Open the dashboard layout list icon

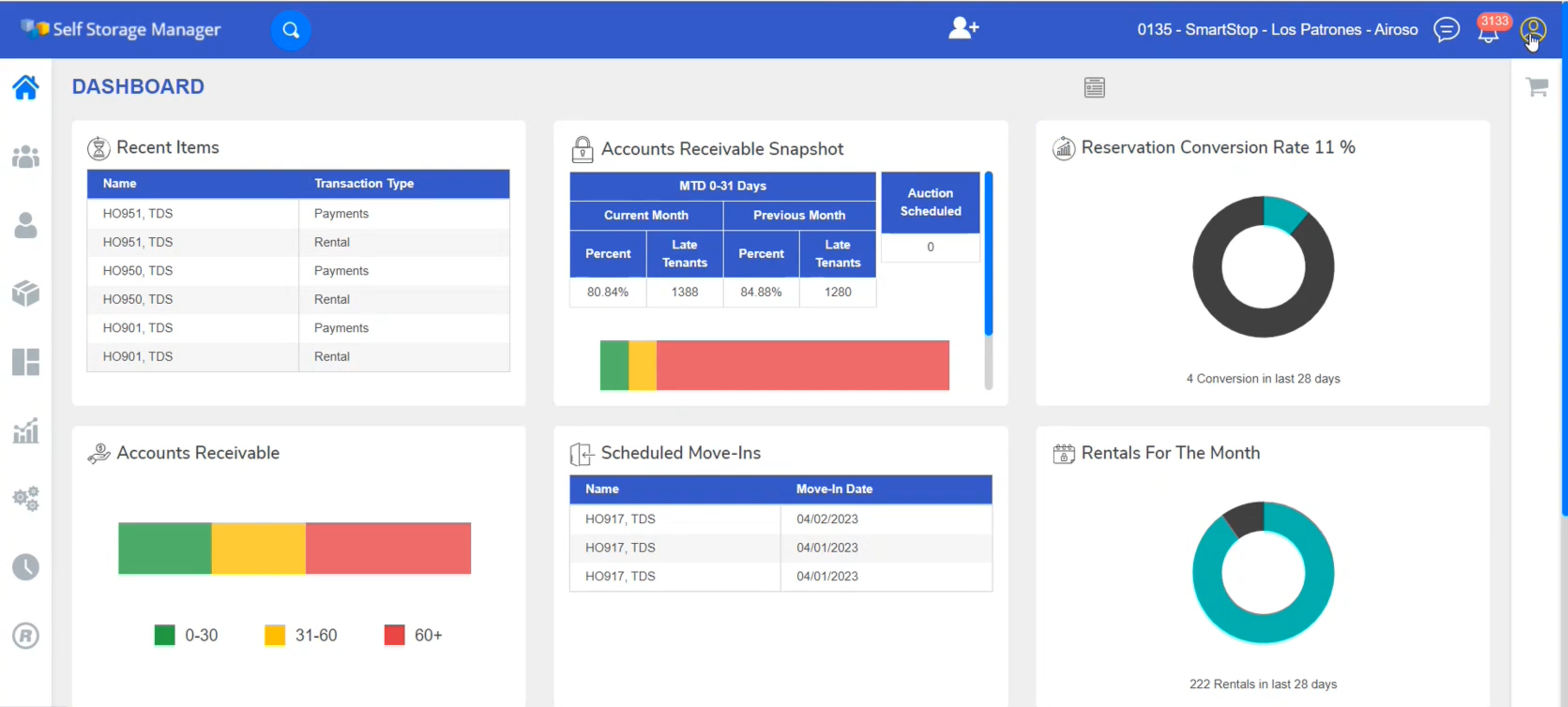coord(1094,88)
